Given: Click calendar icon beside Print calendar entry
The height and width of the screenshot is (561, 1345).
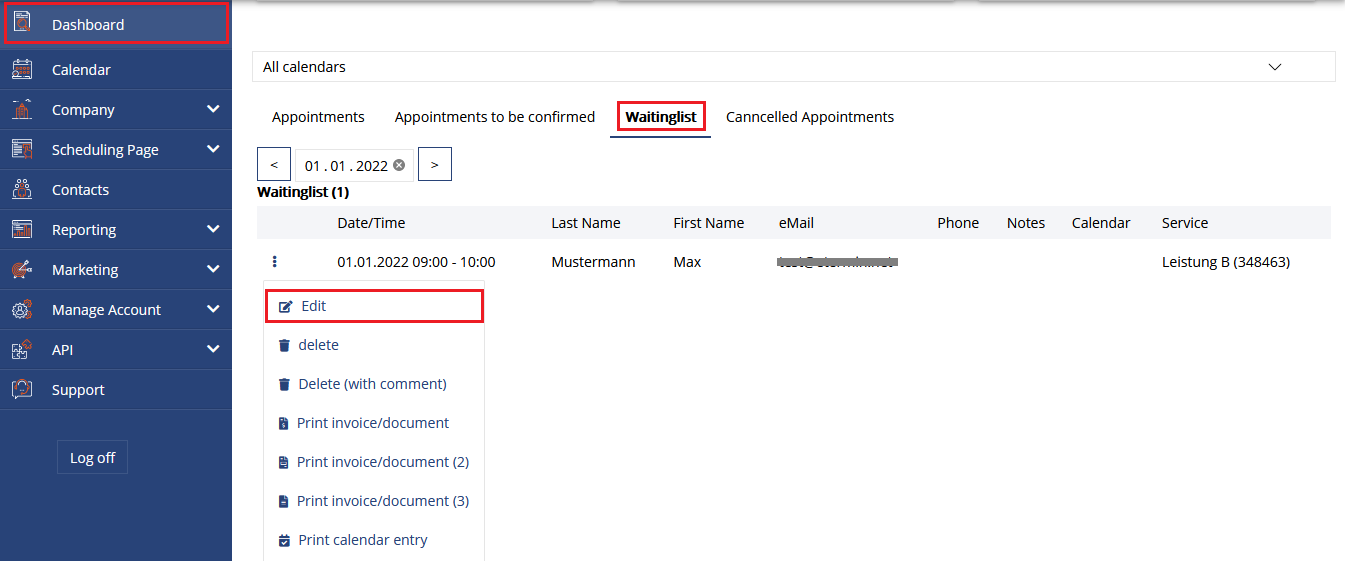Looking at the screenshot, I should click(x=284, y=540).
